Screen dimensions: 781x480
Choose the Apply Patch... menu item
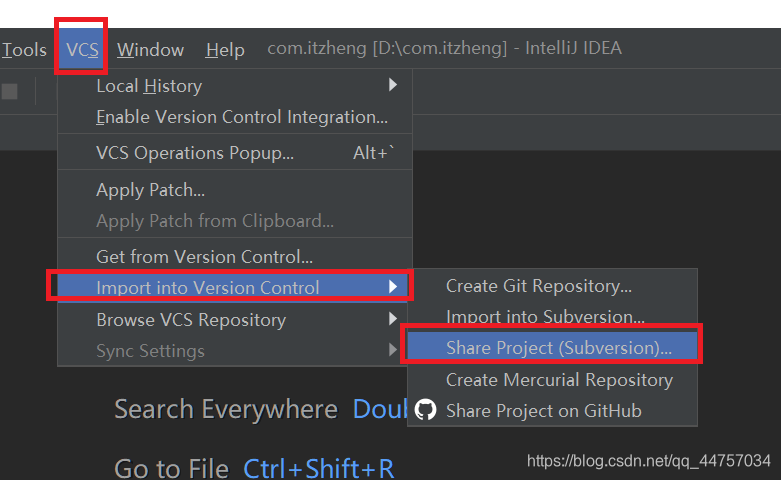coord(150,190)
